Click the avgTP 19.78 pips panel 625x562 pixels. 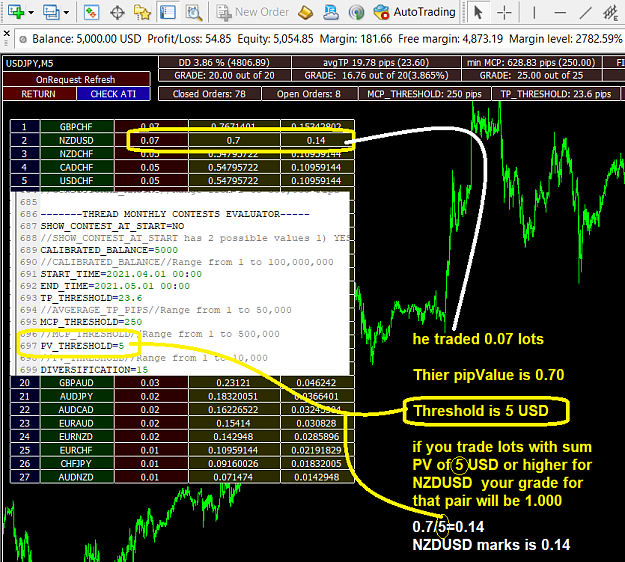pos(376,62)
